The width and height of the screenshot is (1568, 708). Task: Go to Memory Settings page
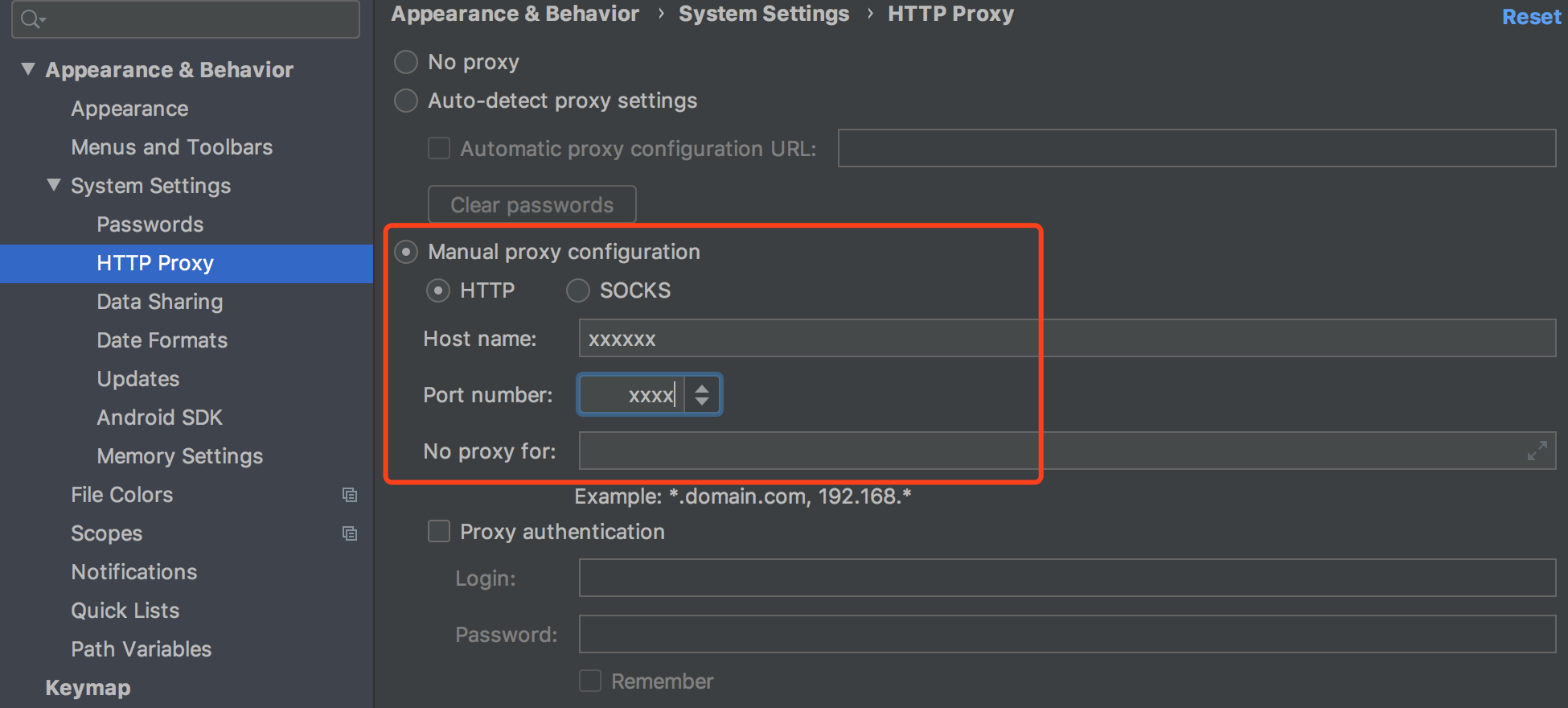[179, 456]
